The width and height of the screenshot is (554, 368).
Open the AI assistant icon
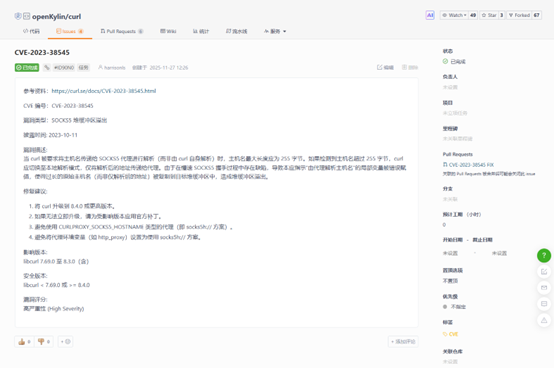click(430, 15)
